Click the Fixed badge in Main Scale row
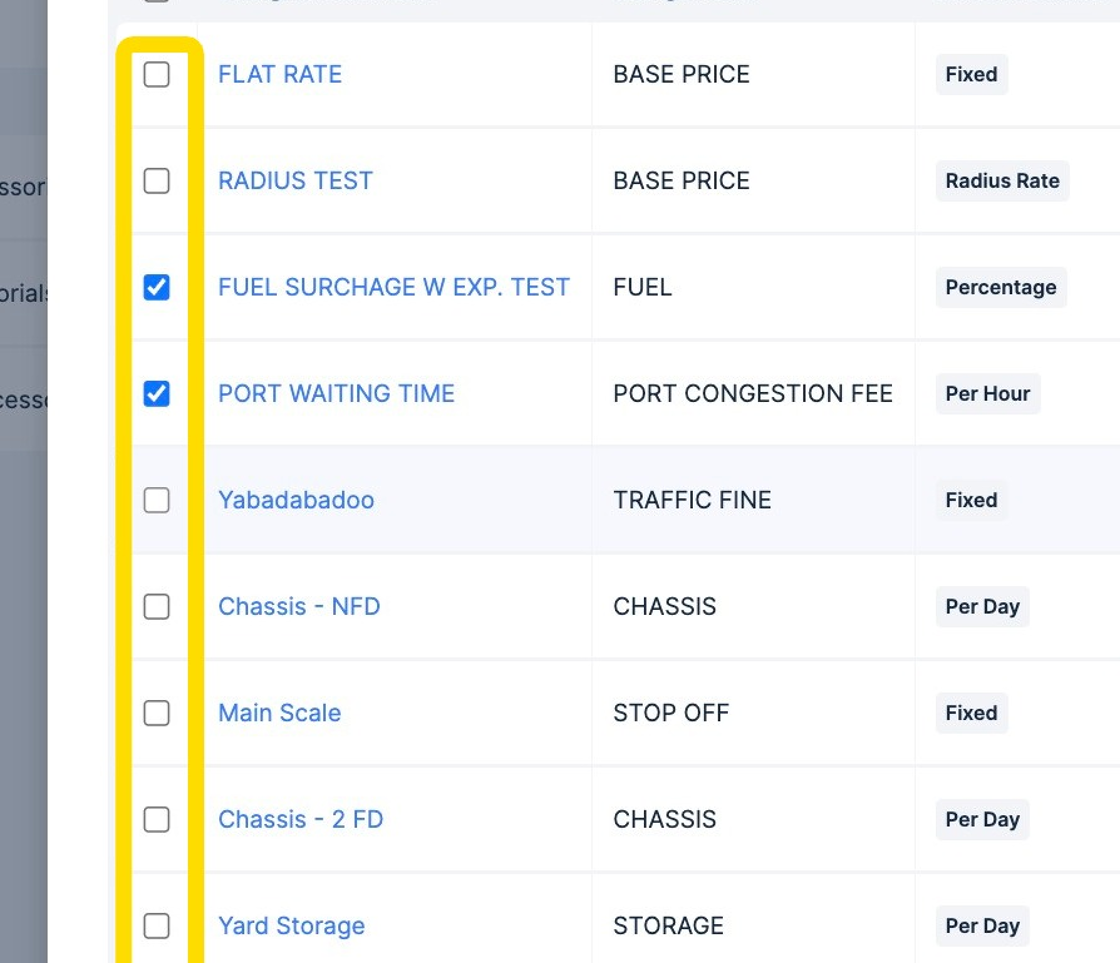 coord(971,713)
